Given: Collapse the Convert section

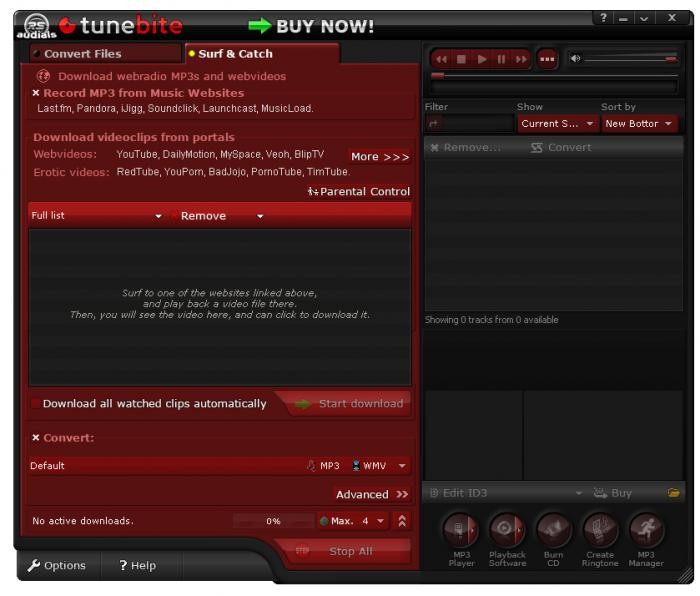Looking at the screenshot, I should click(x=36, y=438).
